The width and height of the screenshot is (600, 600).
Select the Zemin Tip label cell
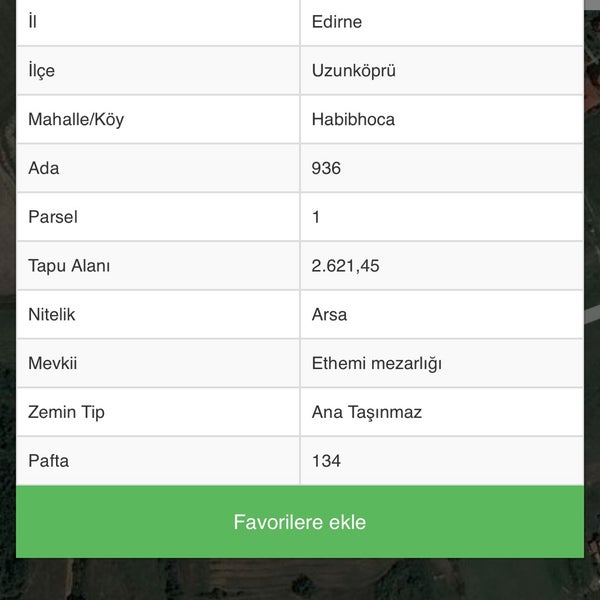click(x=158, y=412)
